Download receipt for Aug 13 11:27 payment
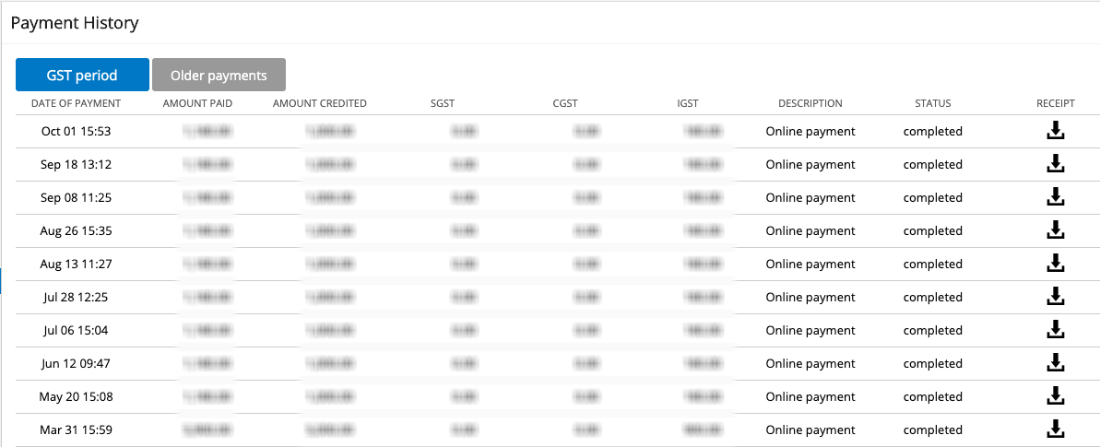Viewport: 1100px width, 447px height. tap(1055, 263)
